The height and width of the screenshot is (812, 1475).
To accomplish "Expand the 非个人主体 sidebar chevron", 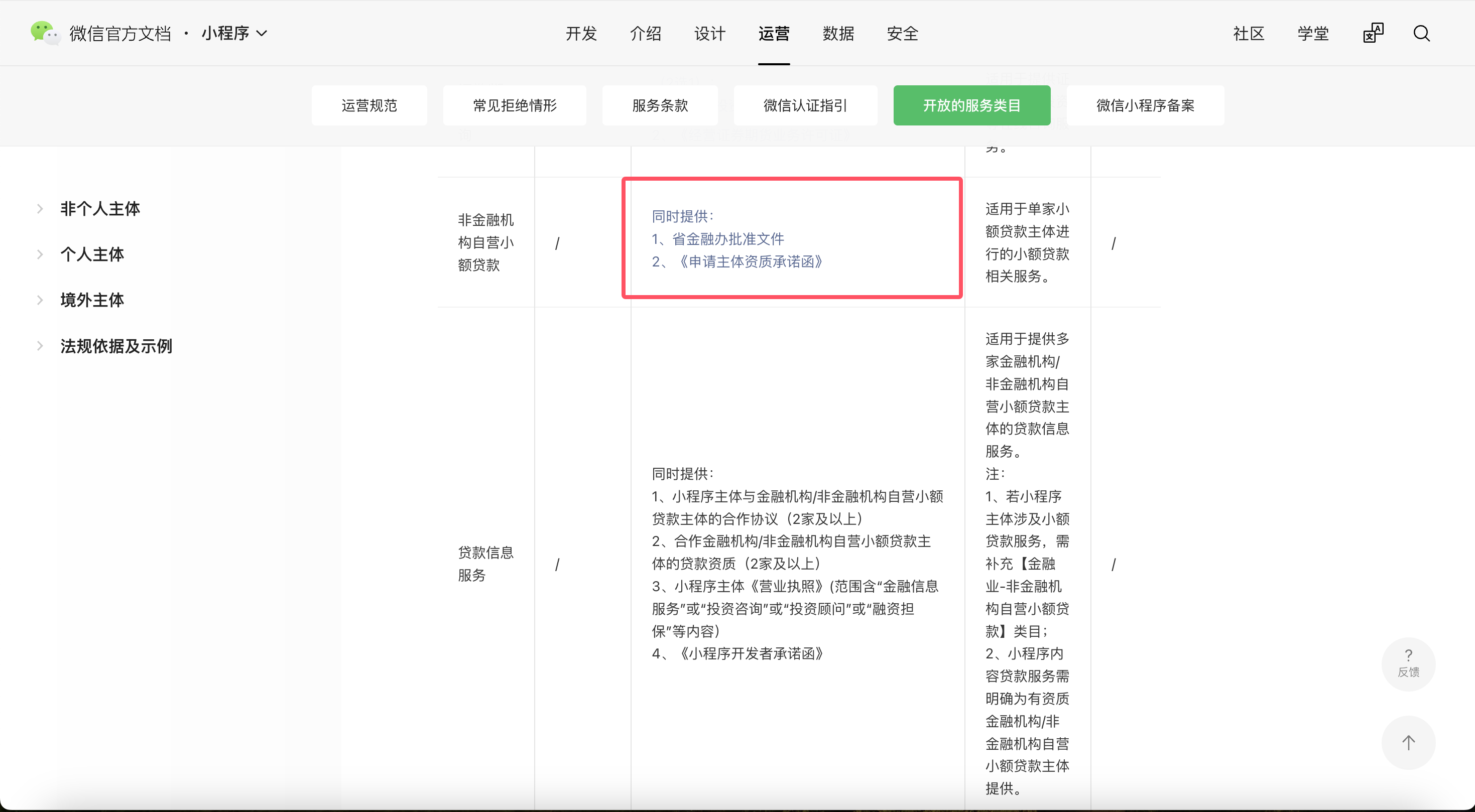I will (x=40, y=209).
